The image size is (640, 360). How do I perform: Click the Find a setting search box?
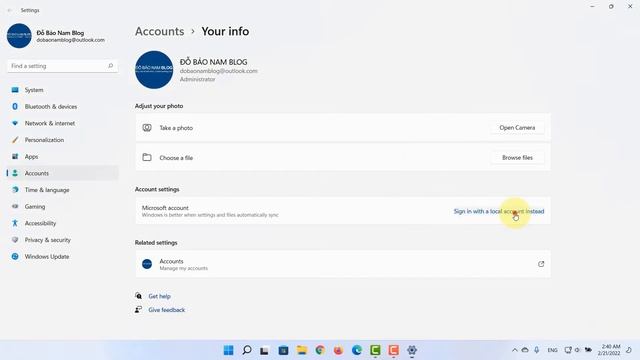click(x=62, y=66)
